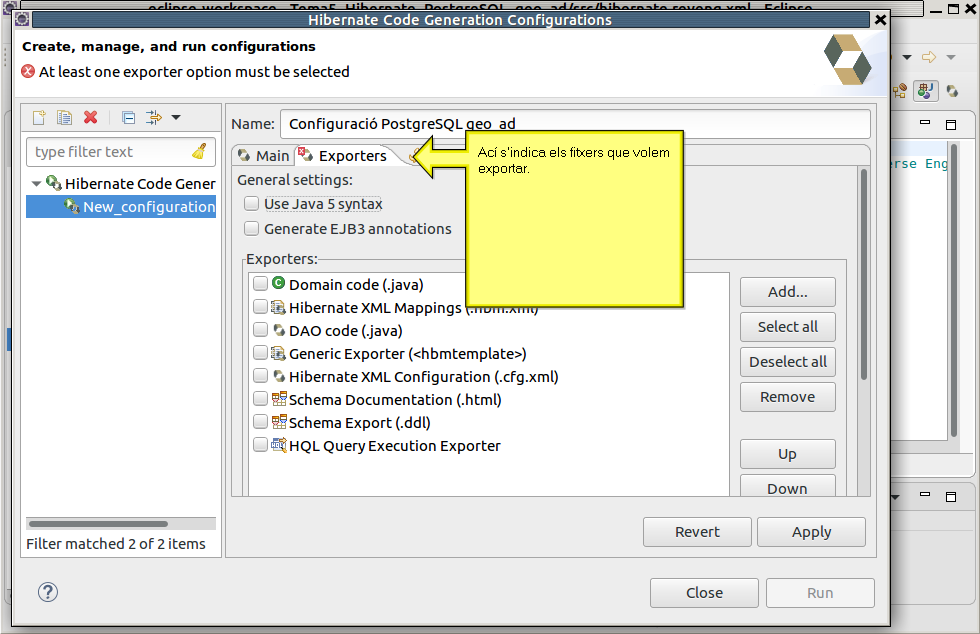Move exporter Up in the list

pyautogui.click(x=788, y=454)
